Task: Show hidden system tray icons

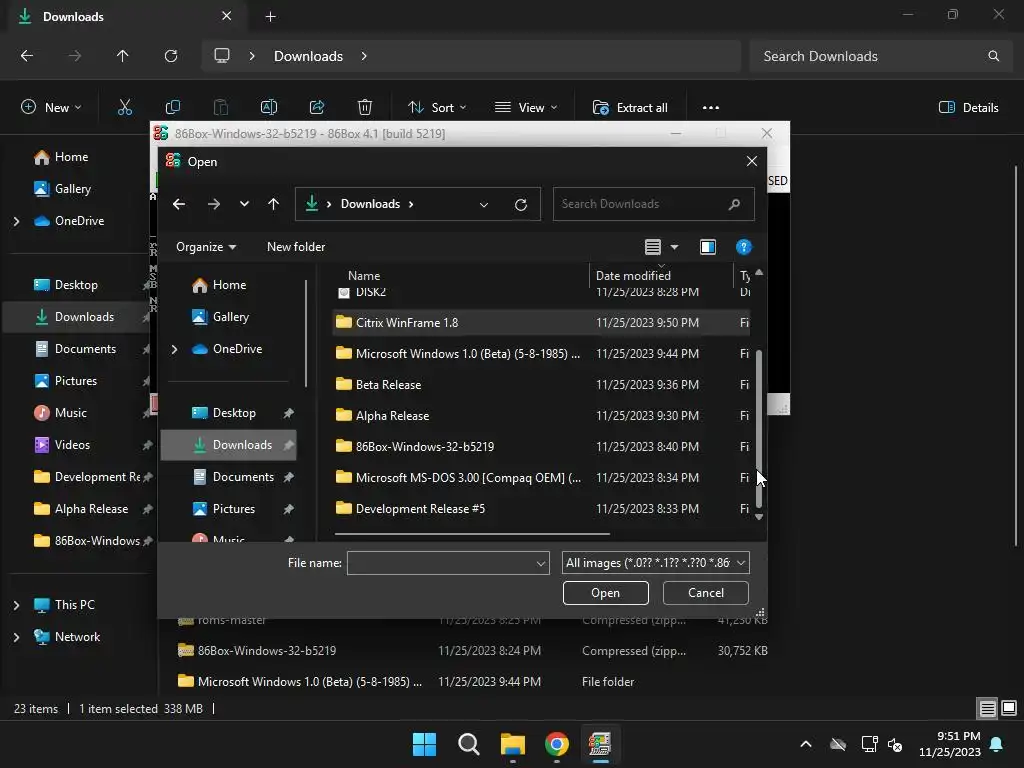Action: coord(806,744)
